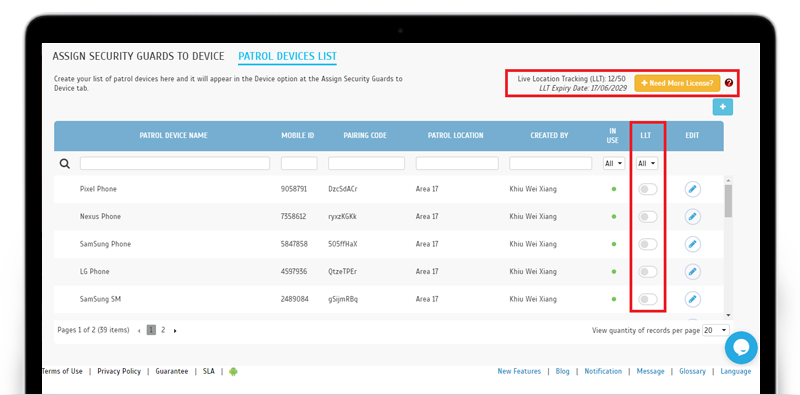Viewport: 800px width, 395px height.
Task: Enable LLT for SamSung Phone
Action: tap(648, 244)
